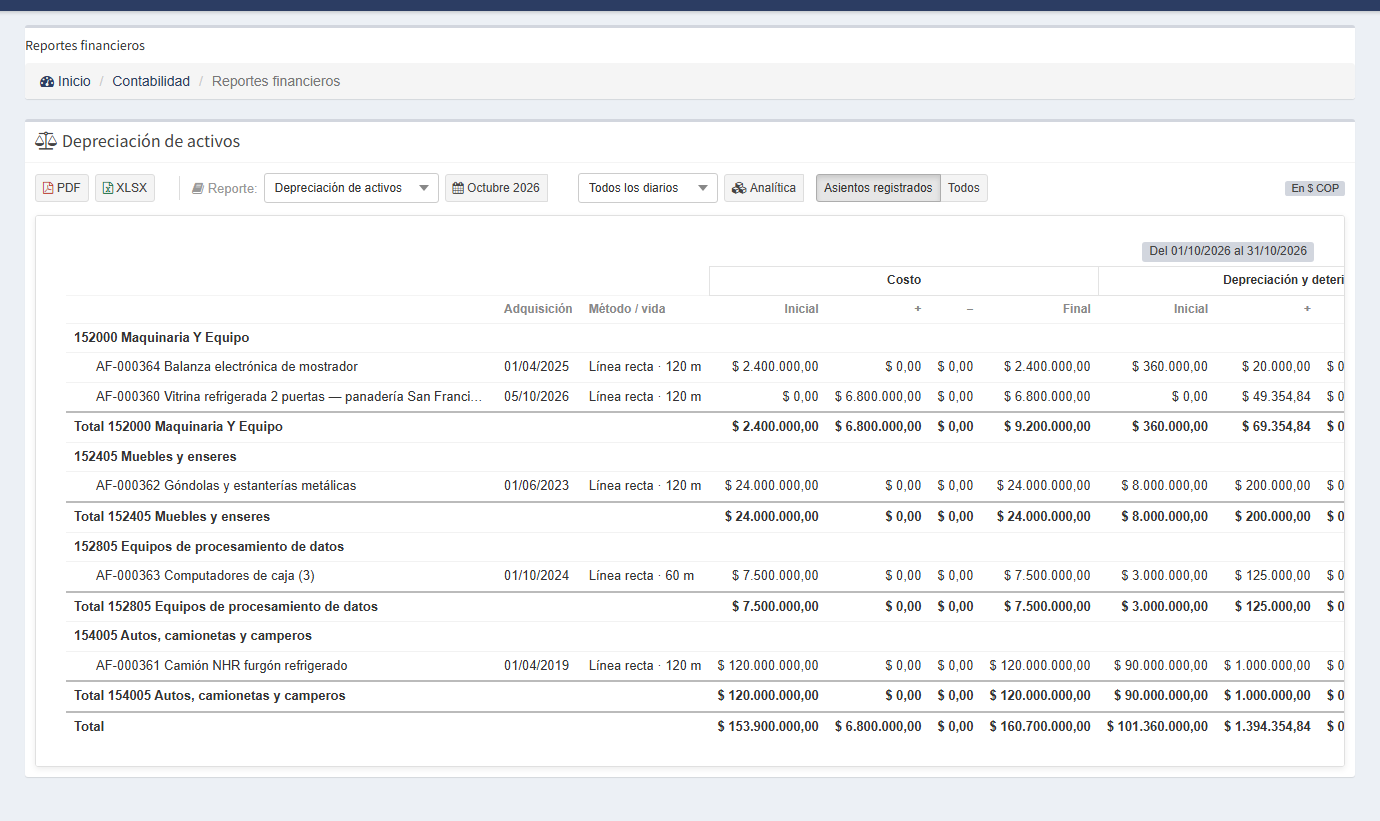The width and height of the screenshot is (1380, 821).
Task: Click the date range Del 01/10/2026 al 31/10/2026
Action: pyautogui.click(x=1228, y=252)
